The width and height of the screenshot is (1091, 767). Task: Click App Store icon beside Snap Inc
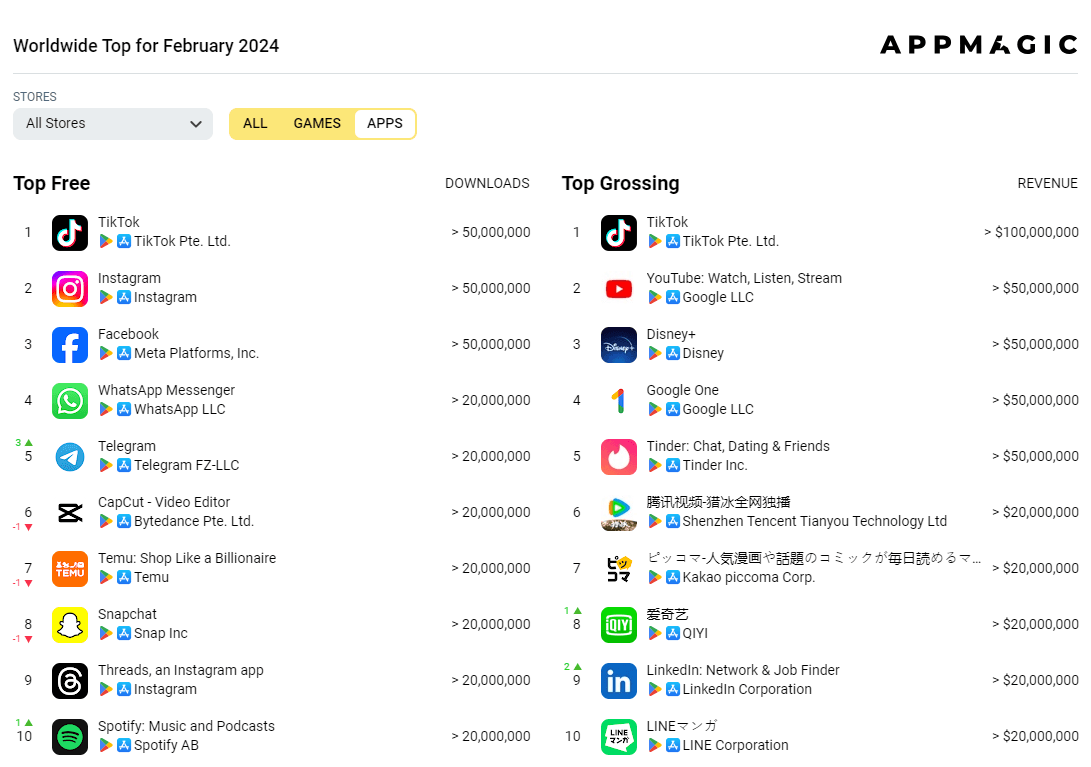(124, 633)
